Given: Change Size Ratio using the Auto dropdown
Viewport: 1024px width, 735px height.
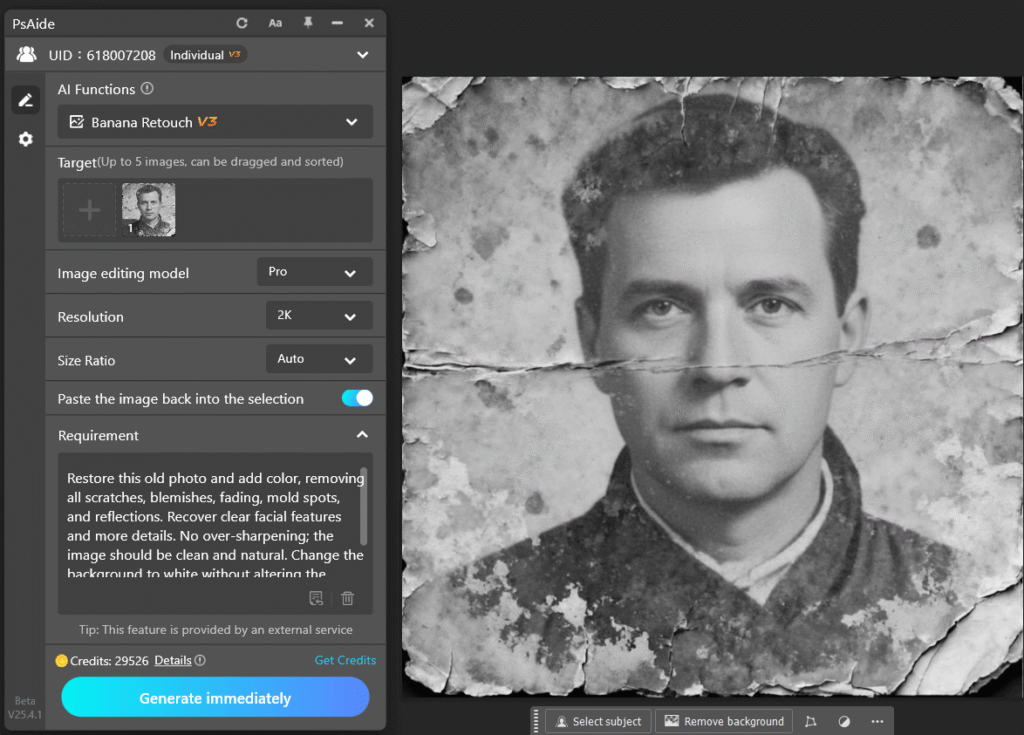Looking at the screenshot, I should 318,359.
